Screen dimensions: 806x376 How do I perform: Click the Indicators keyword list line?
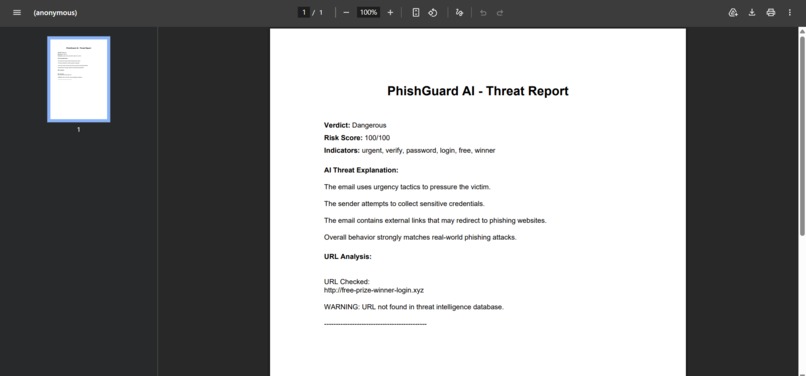[409, 151]
